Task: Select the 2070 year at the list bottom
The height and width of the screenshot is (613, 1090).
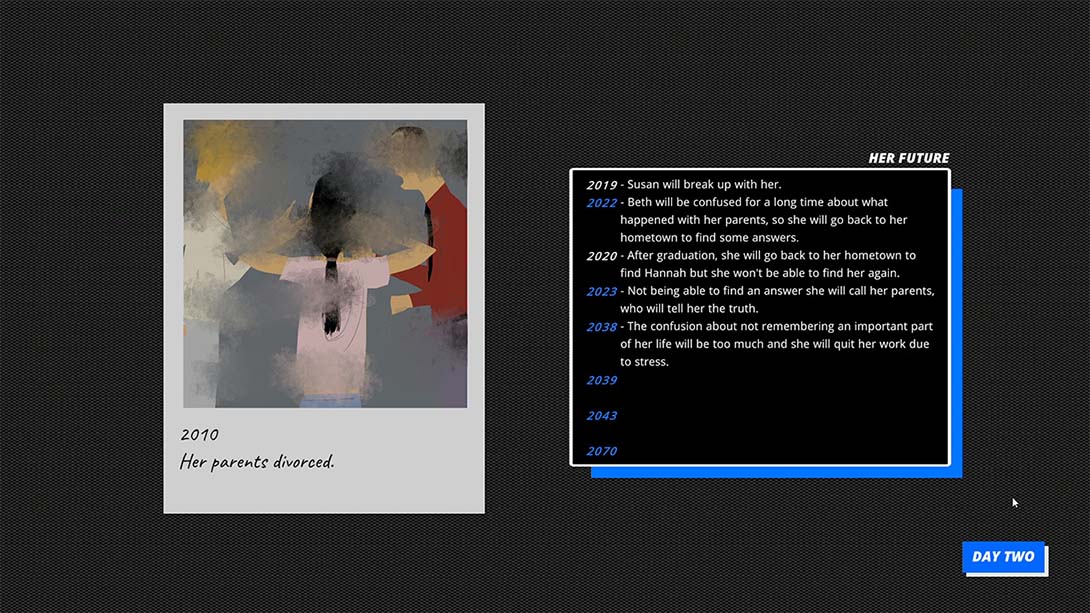Action: [601, 452]
